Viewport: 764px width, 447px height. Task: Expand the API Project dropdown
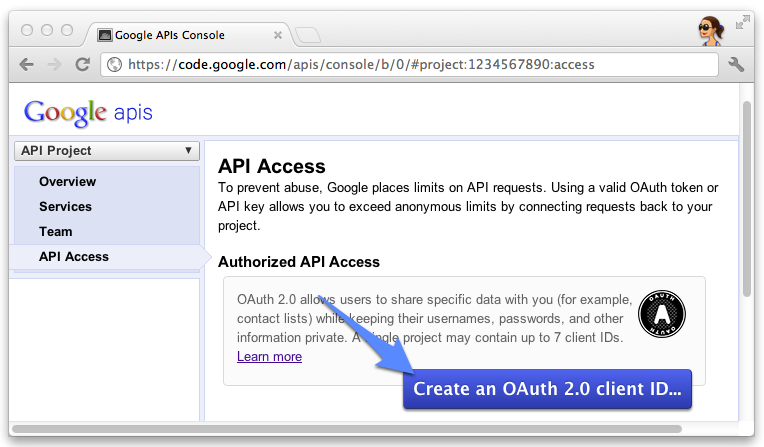point(107,151)
